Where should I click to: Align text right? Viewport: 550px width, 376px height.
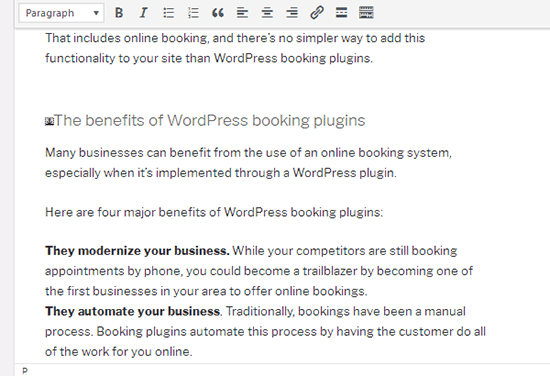[292, 13]
